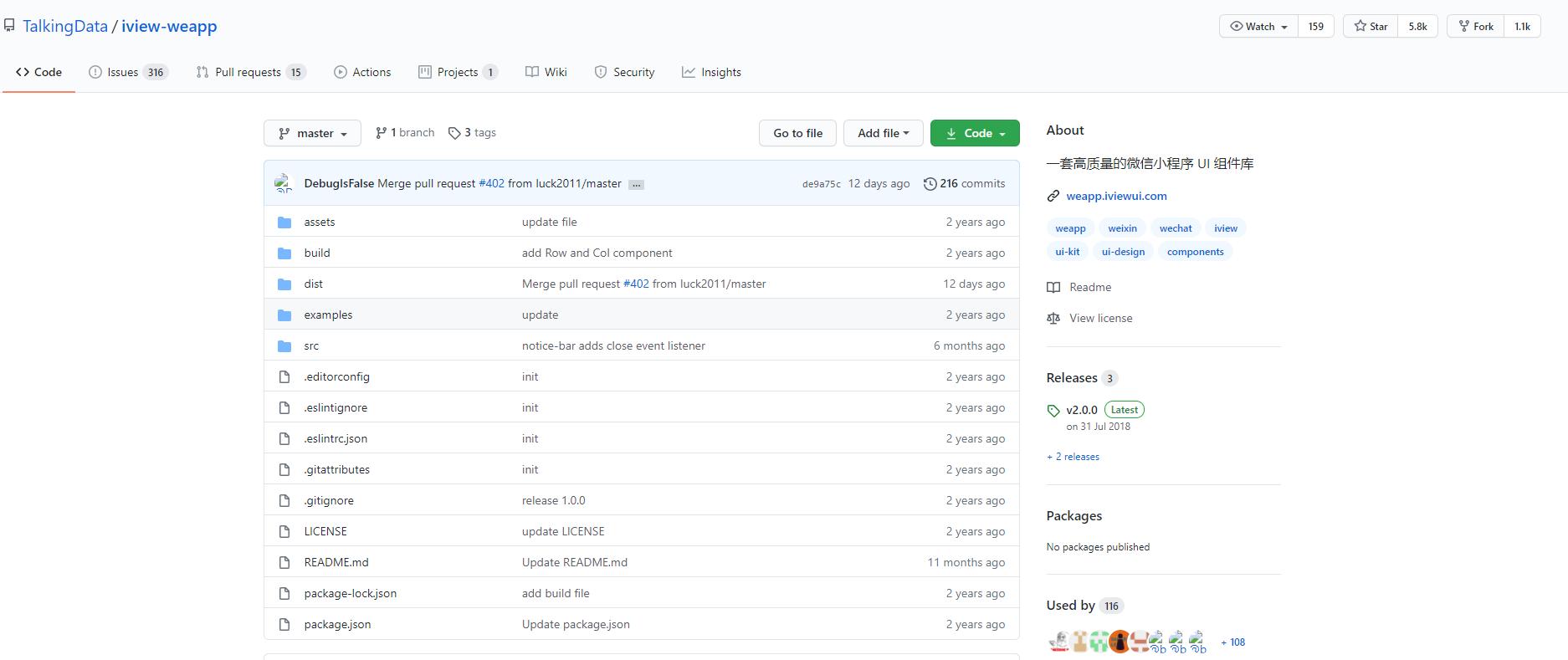View the 216 commits history
1568x660 pixels.
tap(965, 183)
